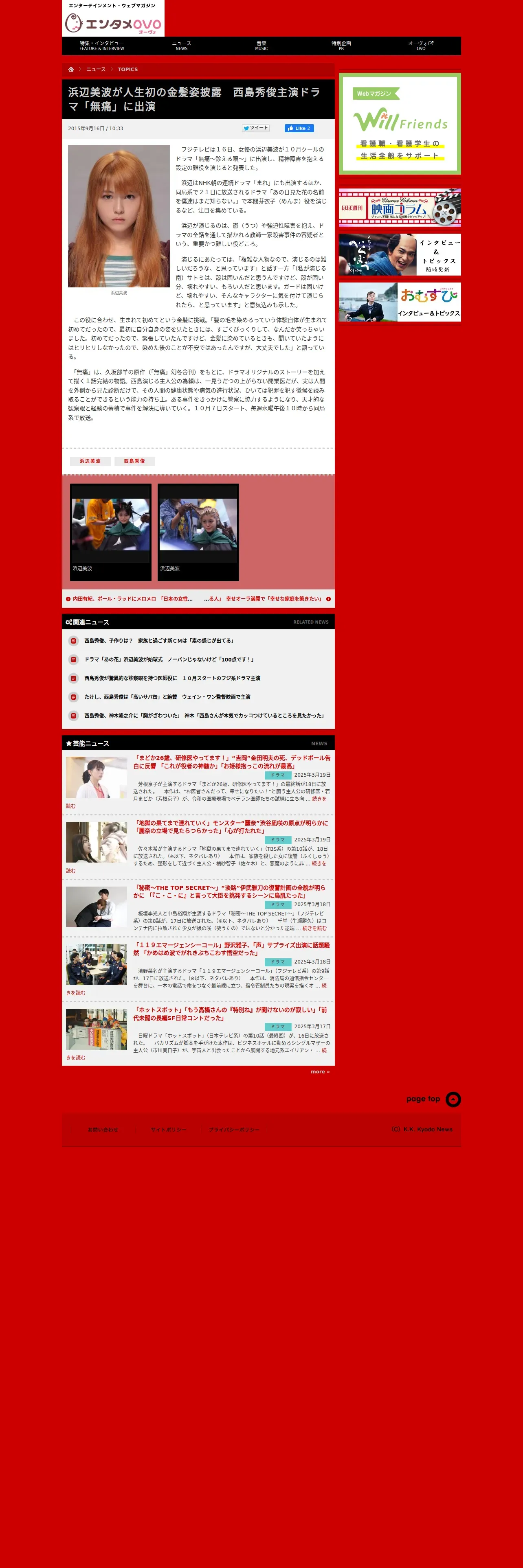Click the home icon in the breadcrumb
523x1568 pixels.
coord(70,69)
